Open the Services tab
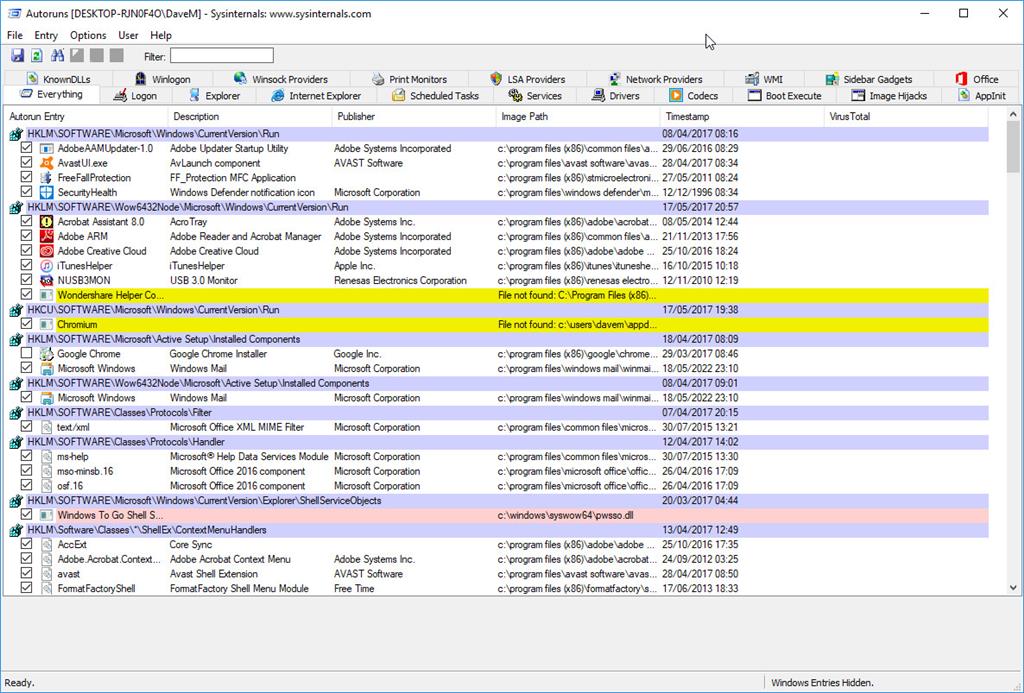Image resolution: width=1024 pixels, height=693 pixels. [535, 95]
